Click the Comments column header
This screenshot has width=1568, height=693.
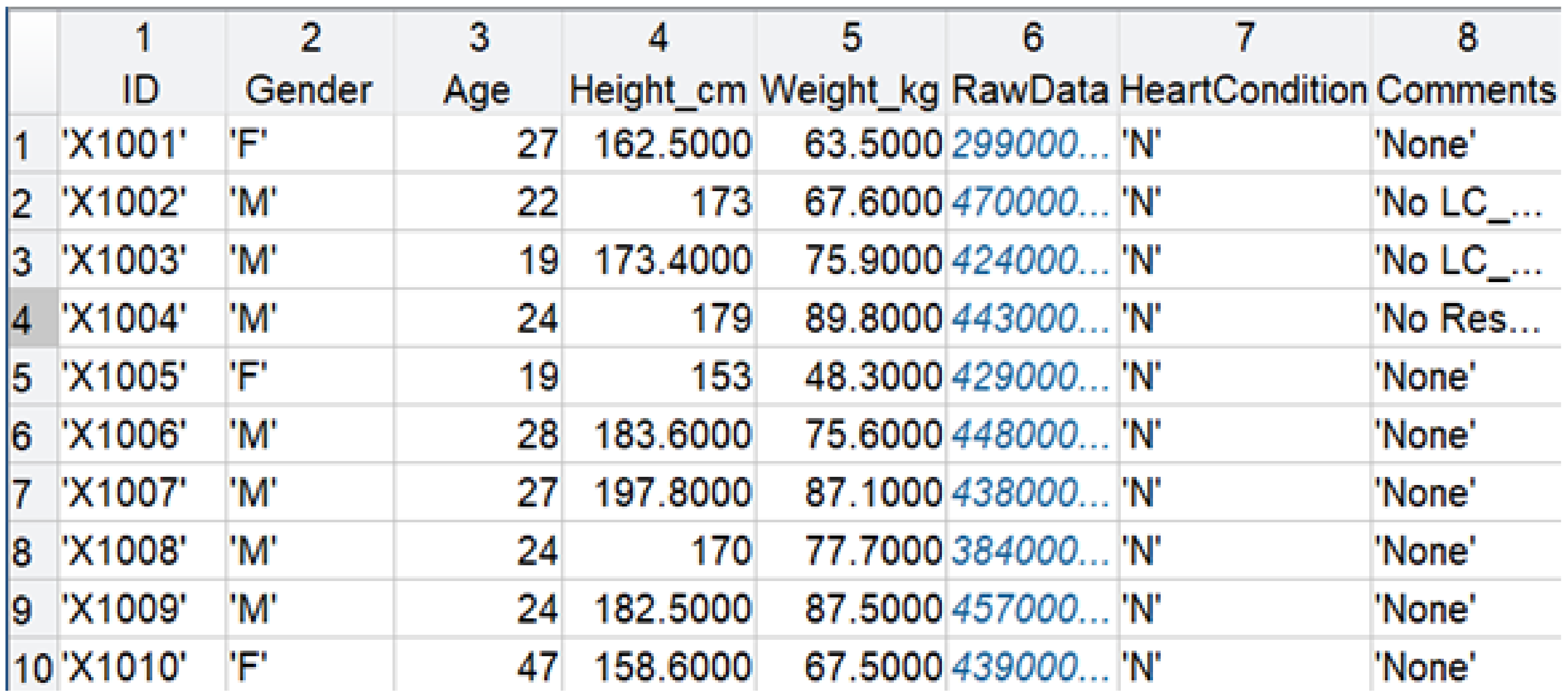[1466, 90]
